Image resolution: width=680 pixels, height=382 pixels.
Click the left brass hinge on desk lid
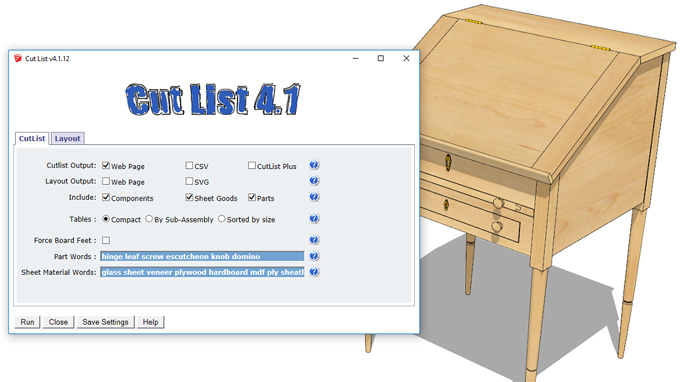pyautogui.click(x=474, y=21)
